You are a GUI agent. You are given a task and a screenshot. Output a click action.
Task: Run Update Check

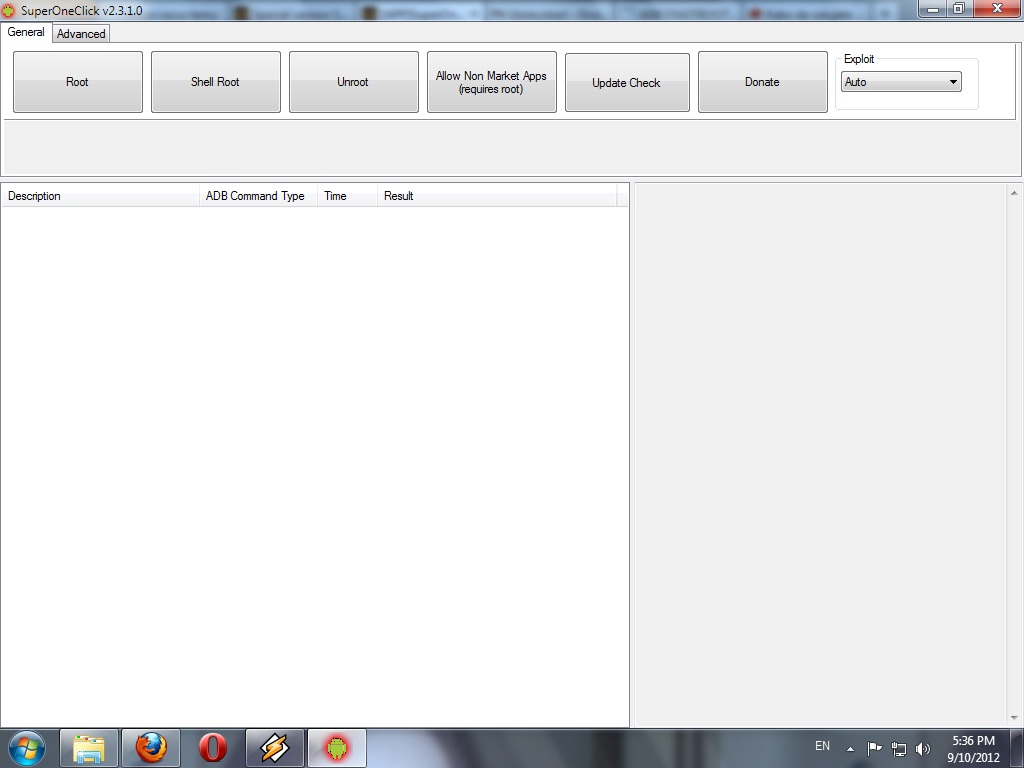tap(627, 83)
